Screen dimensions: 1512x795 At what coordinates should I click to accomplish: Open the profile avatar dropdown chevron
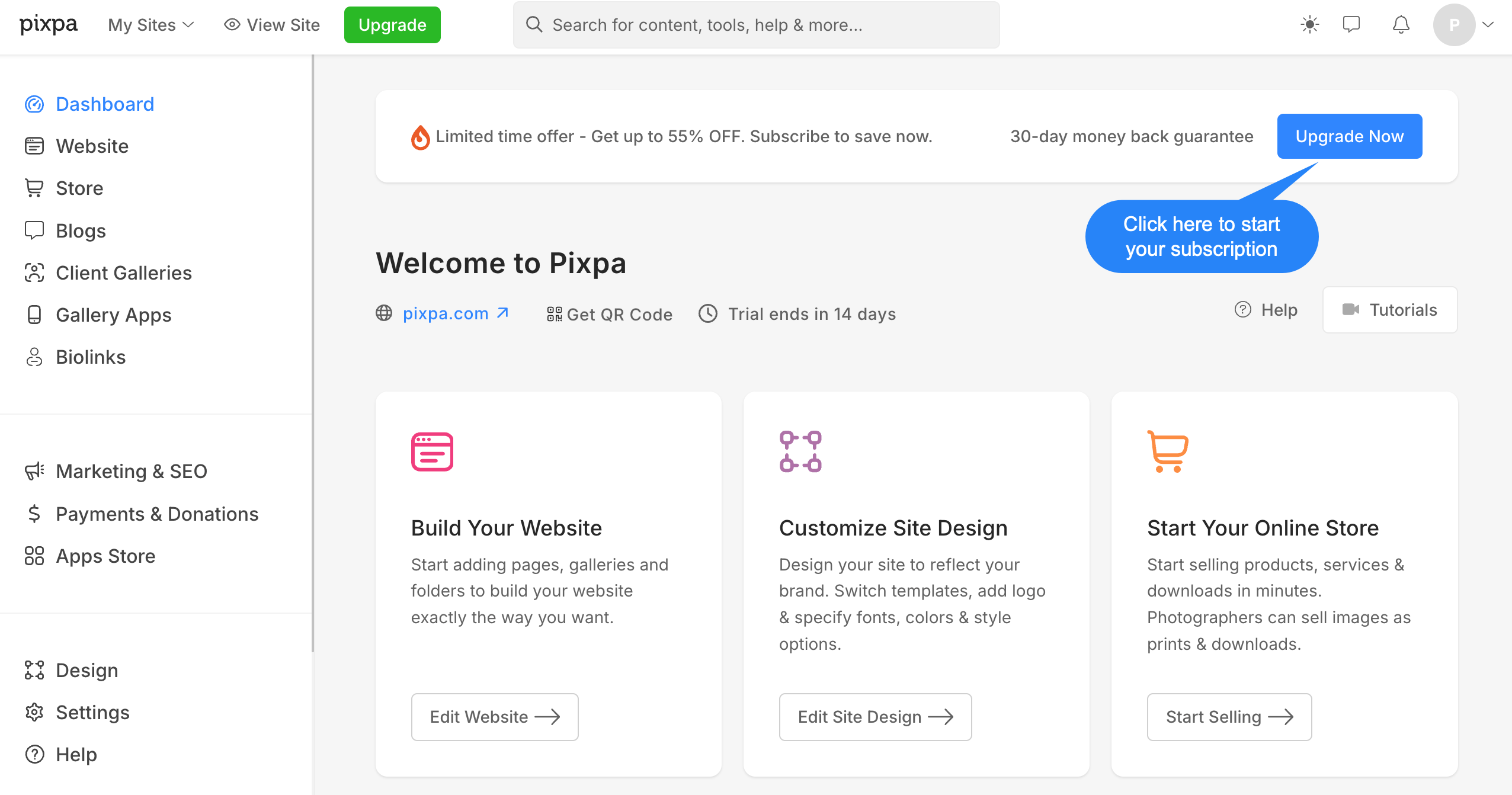coord(1488,24)
